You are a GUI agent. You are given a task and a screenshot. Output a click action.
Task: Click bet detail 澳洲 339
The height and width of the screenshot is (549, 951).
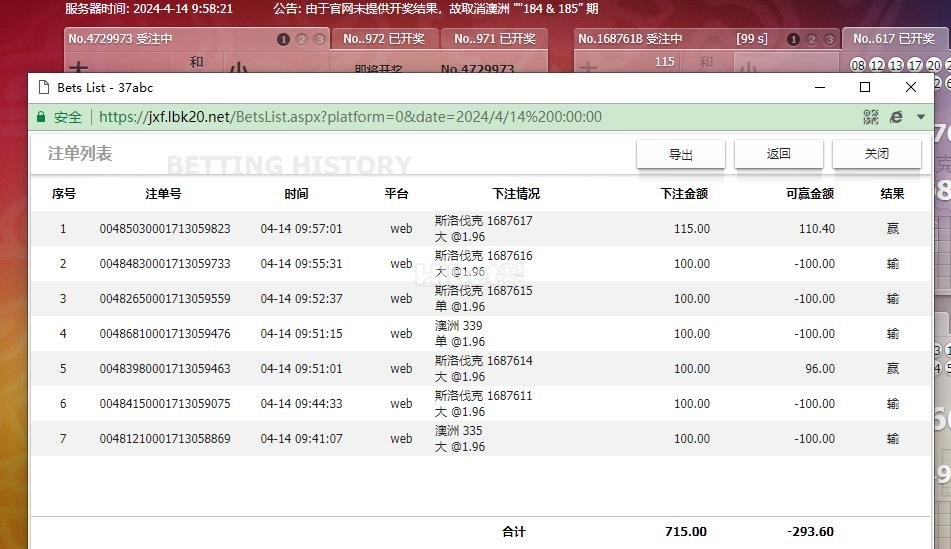tap(459, 326)
